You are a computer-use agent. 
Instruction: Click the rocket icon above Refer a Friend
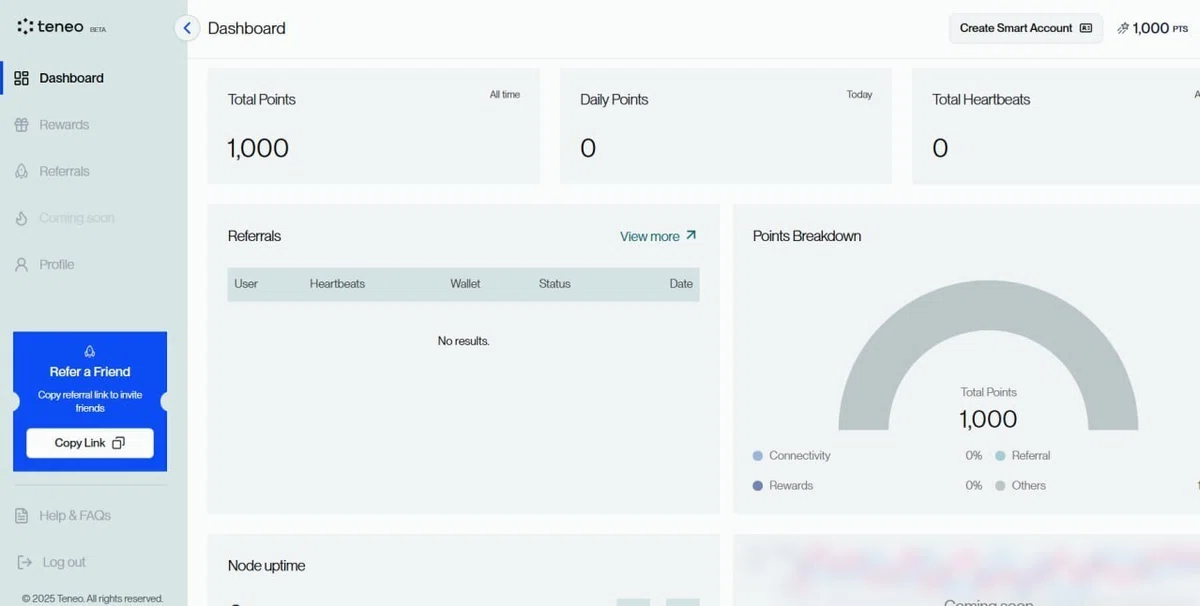[90, 352]
